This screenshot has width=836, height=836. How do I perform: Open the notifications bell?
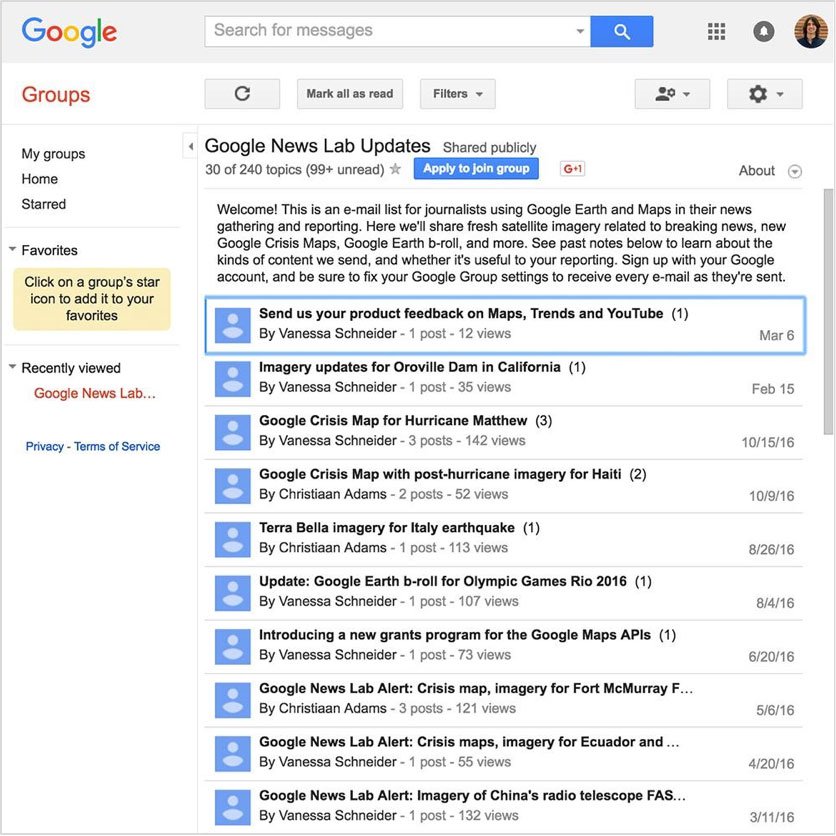point(763,31)
